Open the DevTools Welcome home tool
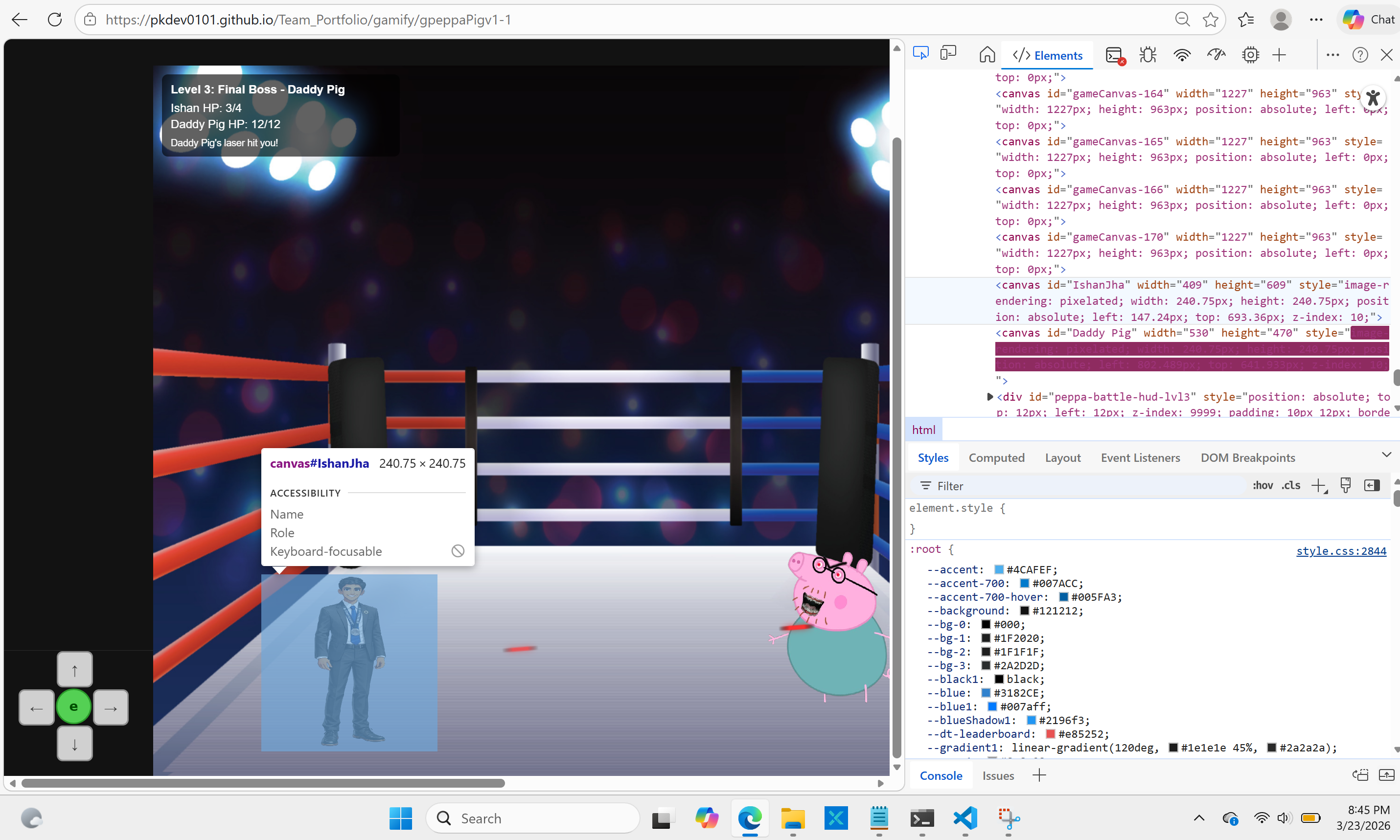Image resolution: width=1400 pixels, height=840 pixels. tap(987, 54)
